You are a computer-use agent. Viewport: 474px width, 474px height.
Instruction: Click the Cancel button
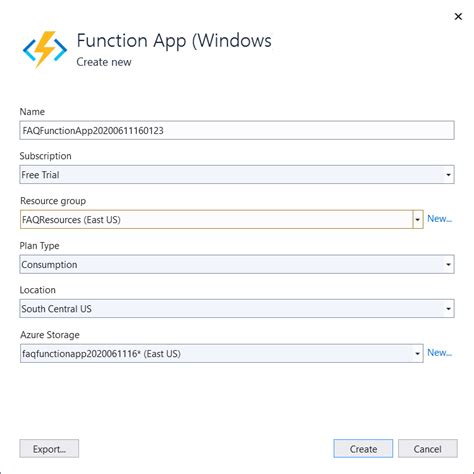click(428, 449)
